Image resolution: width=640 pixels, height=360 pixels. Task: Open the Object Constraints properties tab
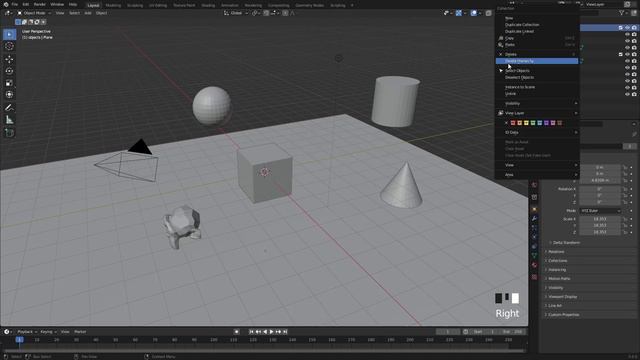534,246
